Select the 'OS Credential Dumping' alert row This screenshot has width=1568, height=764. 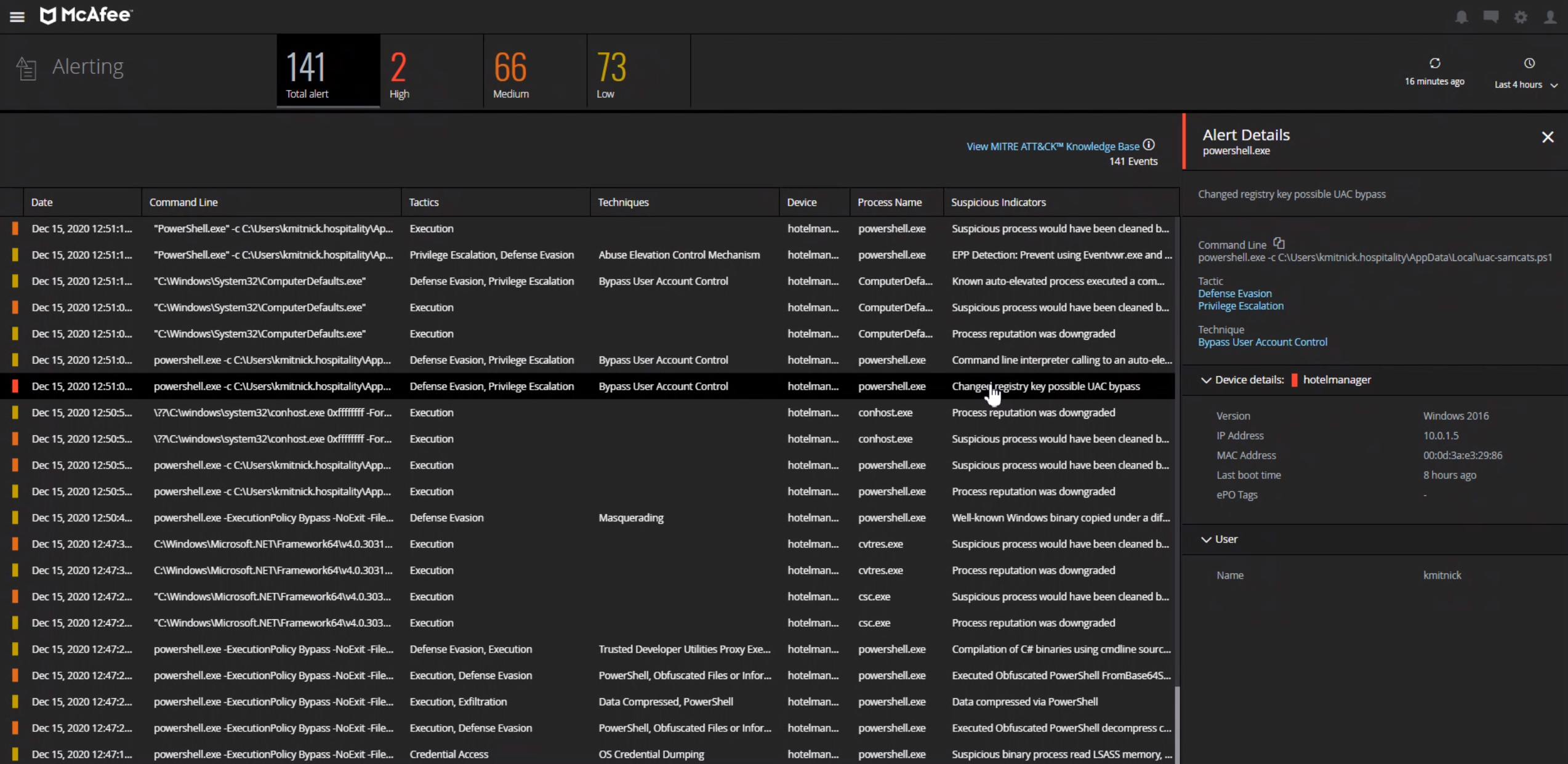click(x=588, y=754)
